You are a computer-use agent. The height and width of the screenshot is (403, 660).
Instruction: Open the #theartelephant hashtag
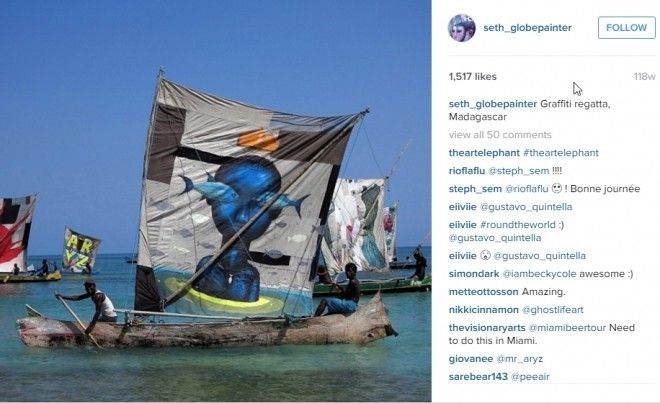click(561, 153)
